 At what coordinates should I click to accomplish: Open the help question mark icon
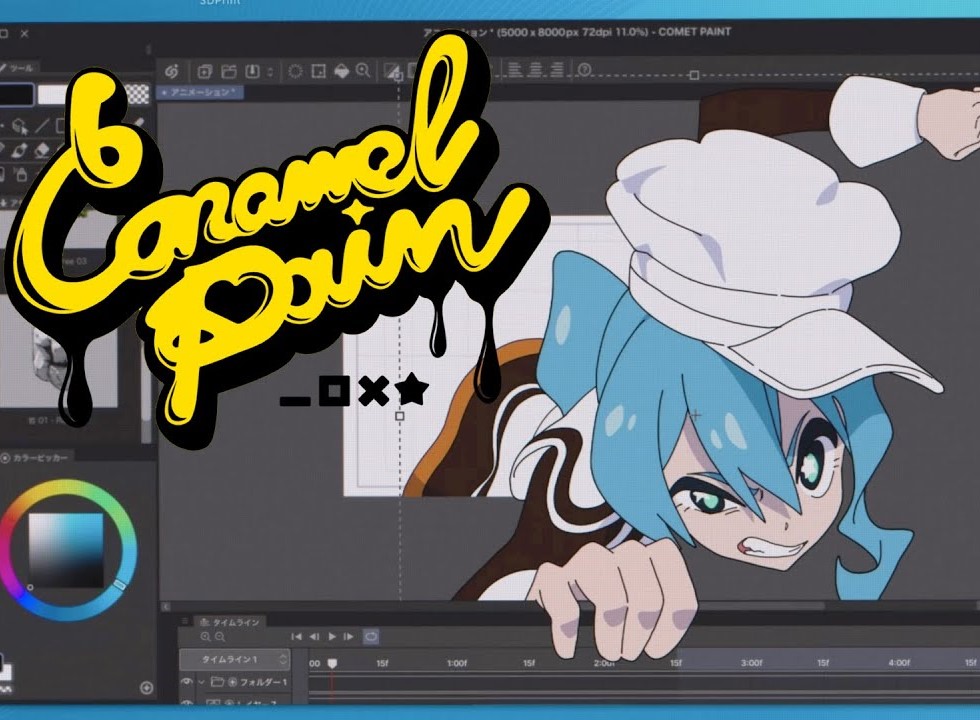(x=584, y=70)
